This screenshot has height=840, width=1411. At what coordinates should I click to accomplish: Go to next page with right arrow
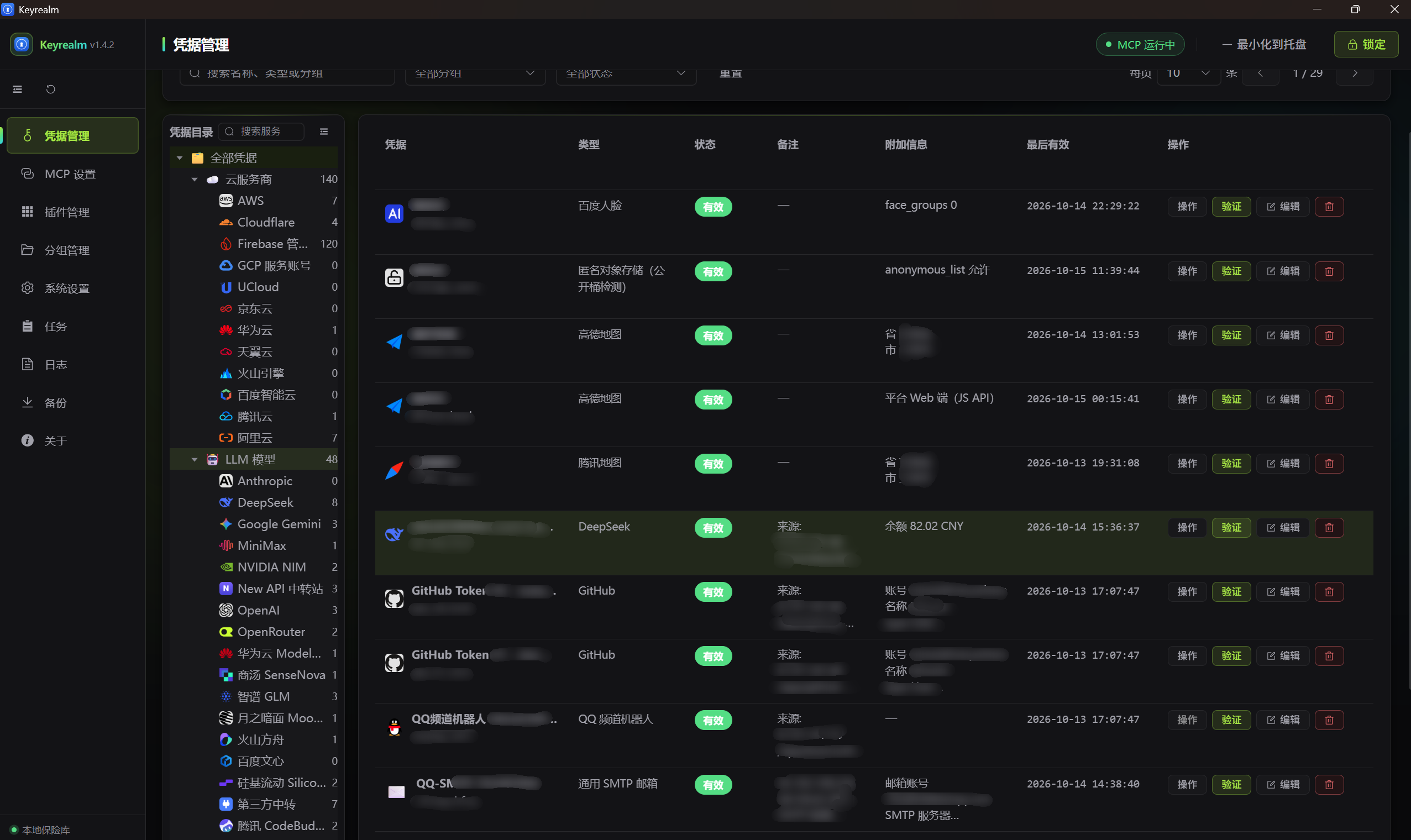click(1355, 73)
